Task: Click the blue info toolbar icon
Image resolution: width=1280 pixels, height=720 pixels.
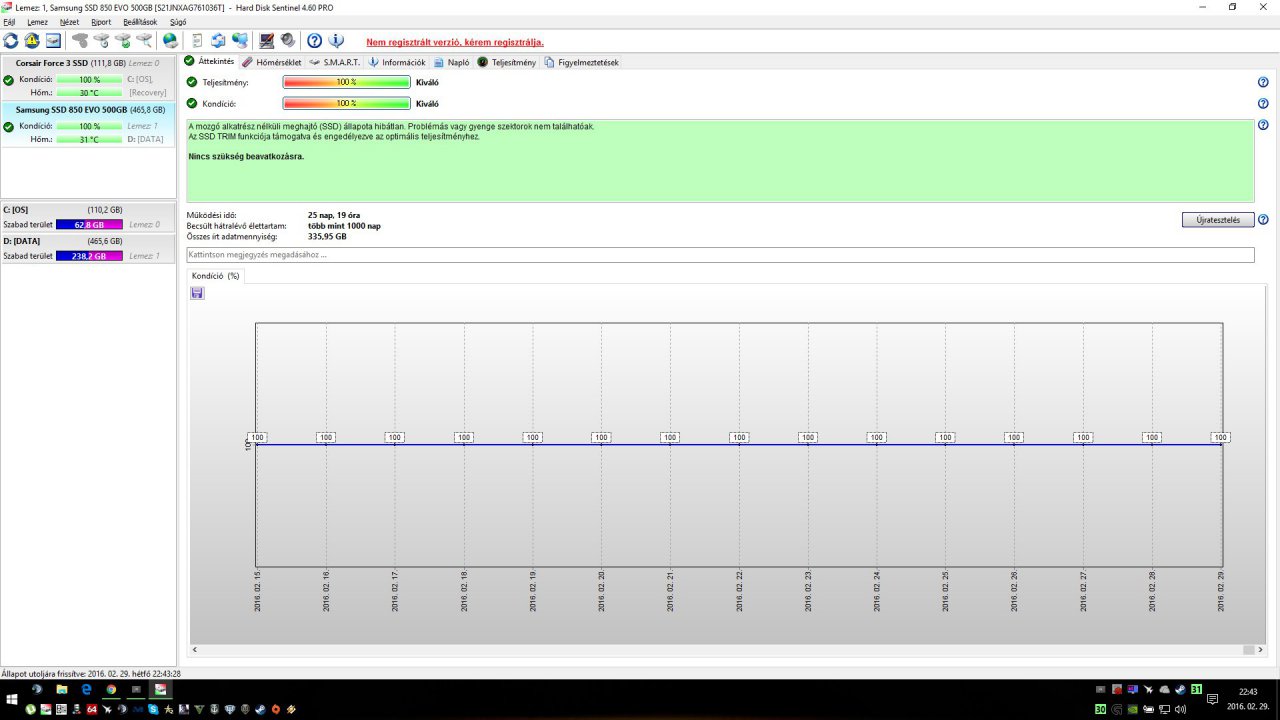Action: pyautogui.click(x=336, y=41)
